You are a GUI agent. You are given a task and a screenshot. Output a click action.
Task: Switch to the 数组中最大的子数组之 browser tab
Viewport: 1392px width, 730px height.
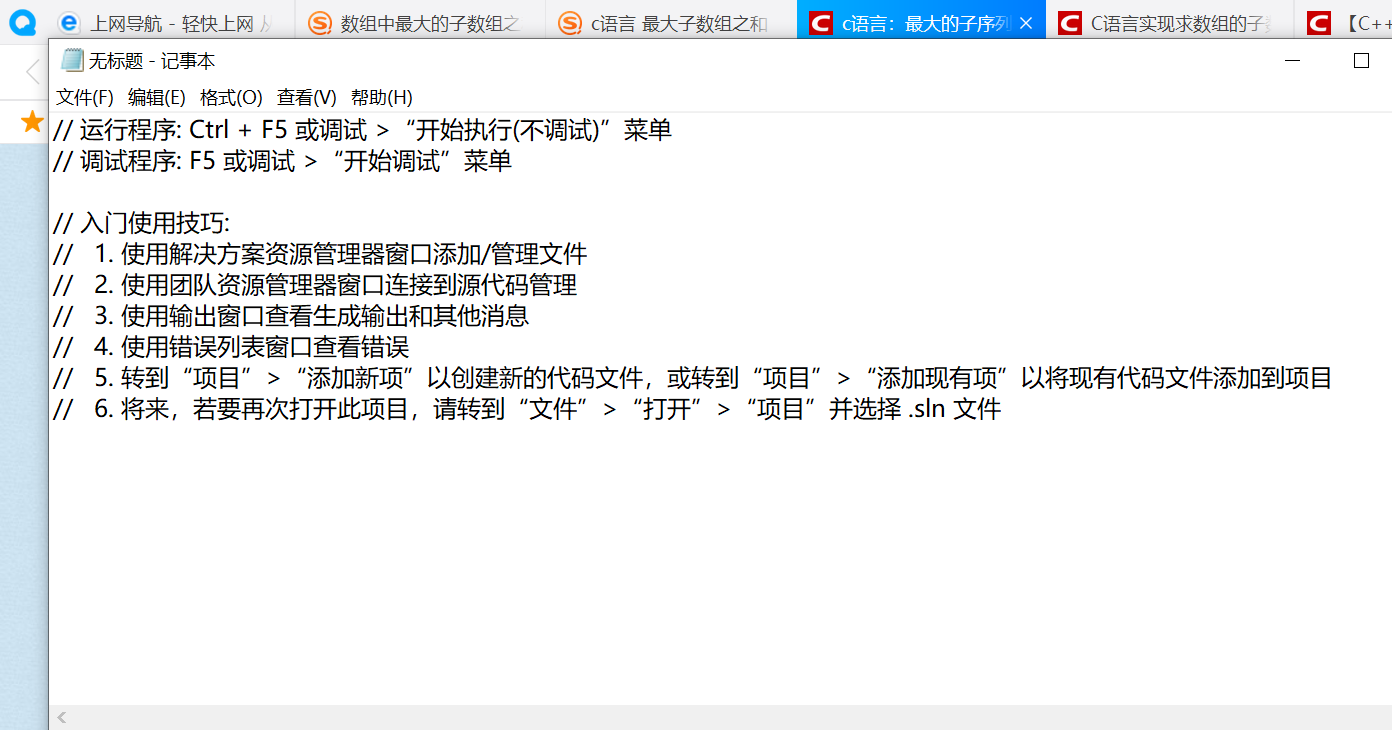(x=420, y=22)
